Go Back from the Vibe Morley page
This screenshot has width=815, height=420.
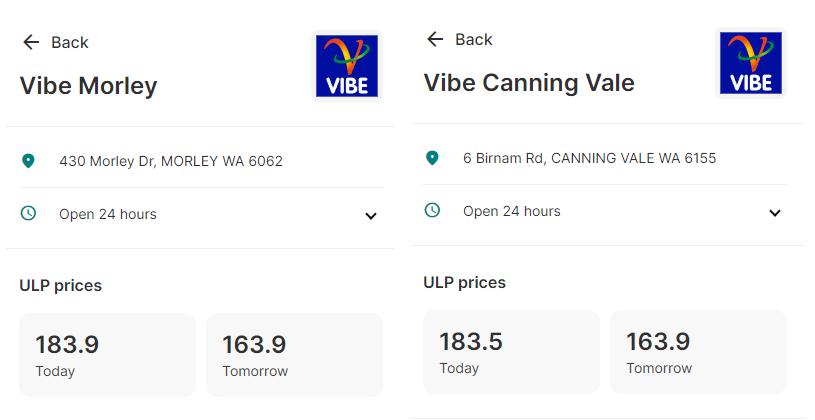coord(56,42)
